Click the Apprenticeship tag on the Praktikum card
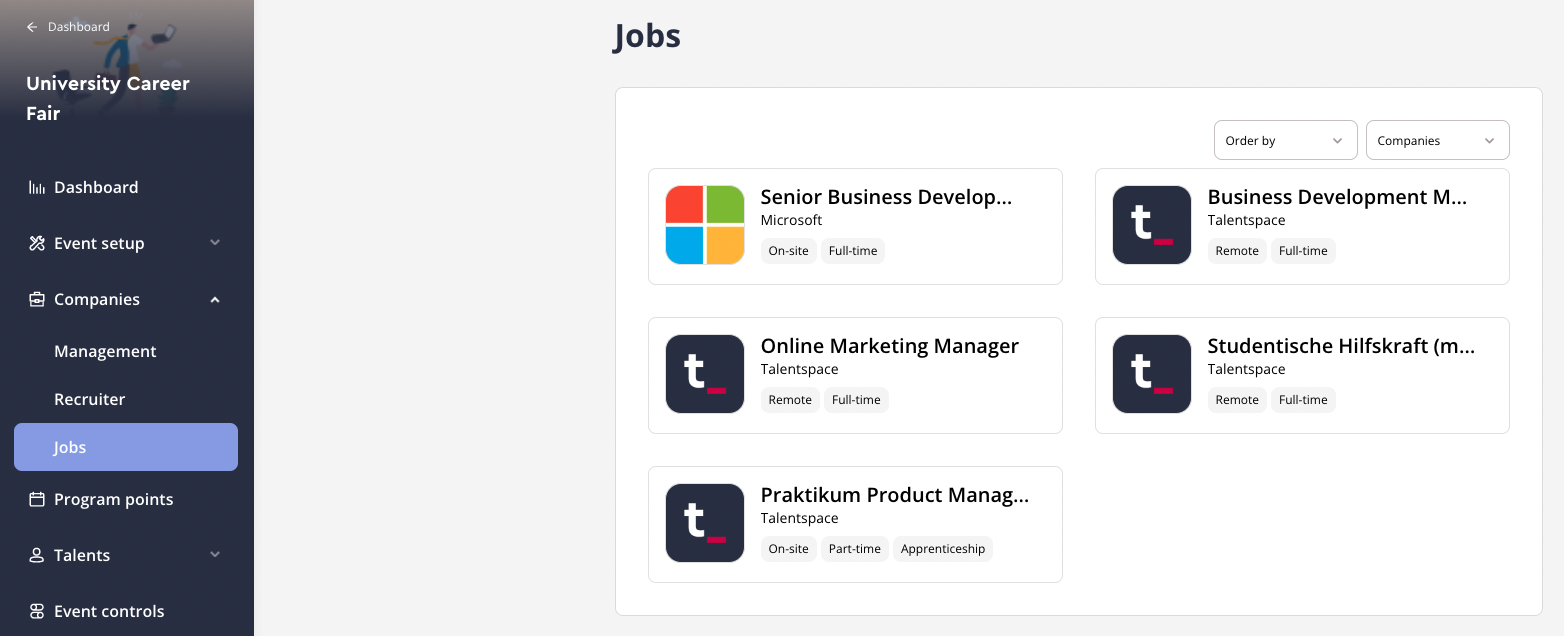The height and width of the screenshot is (636, 1564). tap(943, 549)
